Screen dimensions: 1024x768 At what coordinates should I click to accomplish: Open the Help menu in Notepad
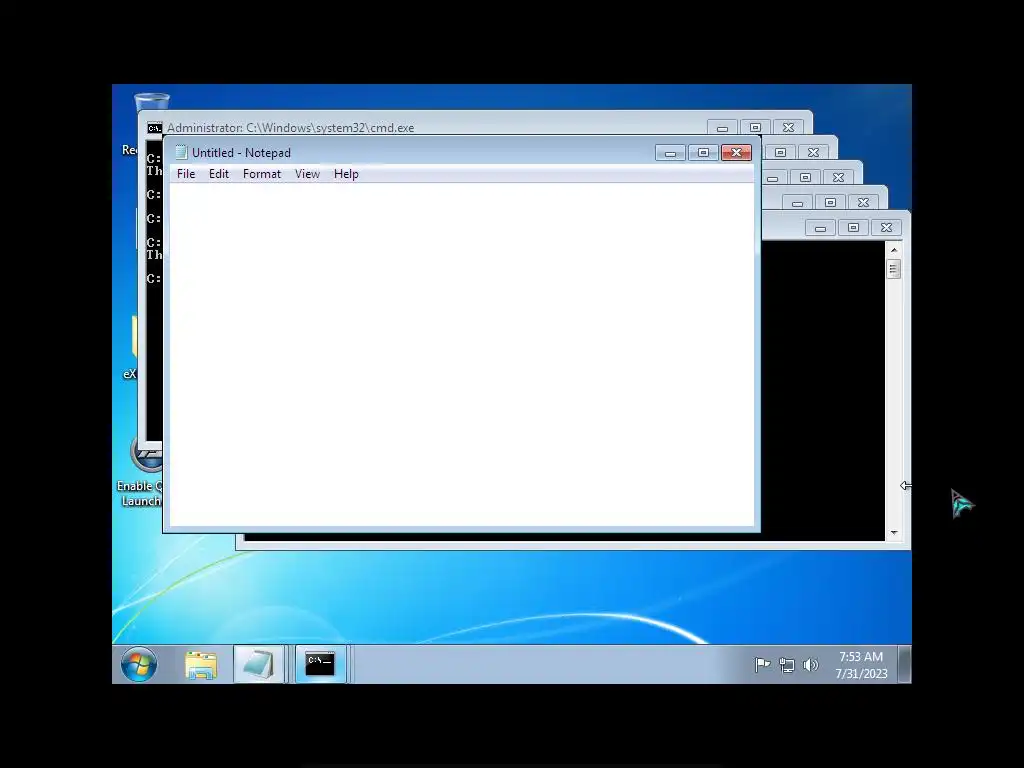(346, 174)
